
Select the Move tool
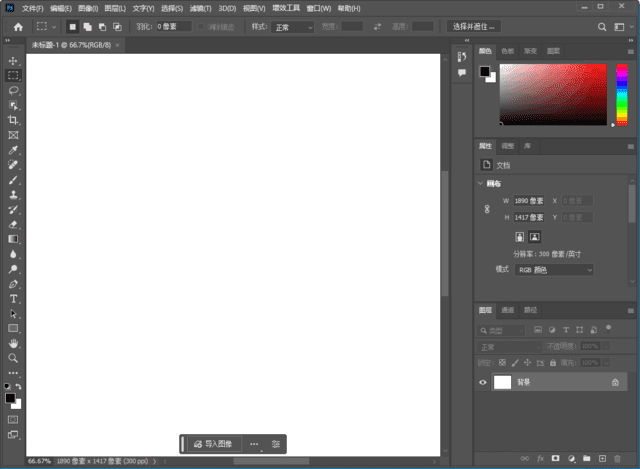[x=14, y=61]
